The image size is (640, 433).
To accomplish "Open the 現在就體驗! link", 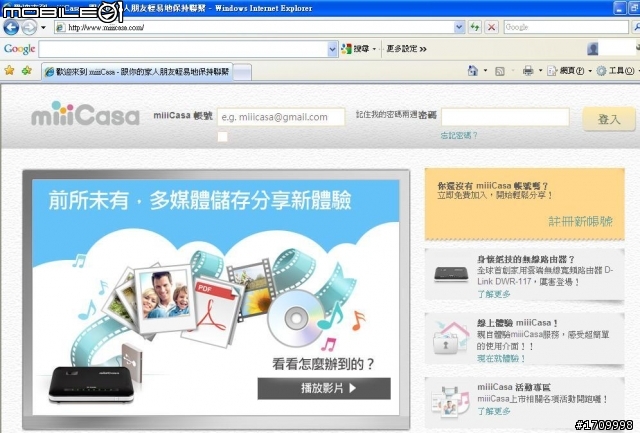I will coord(501,358).
